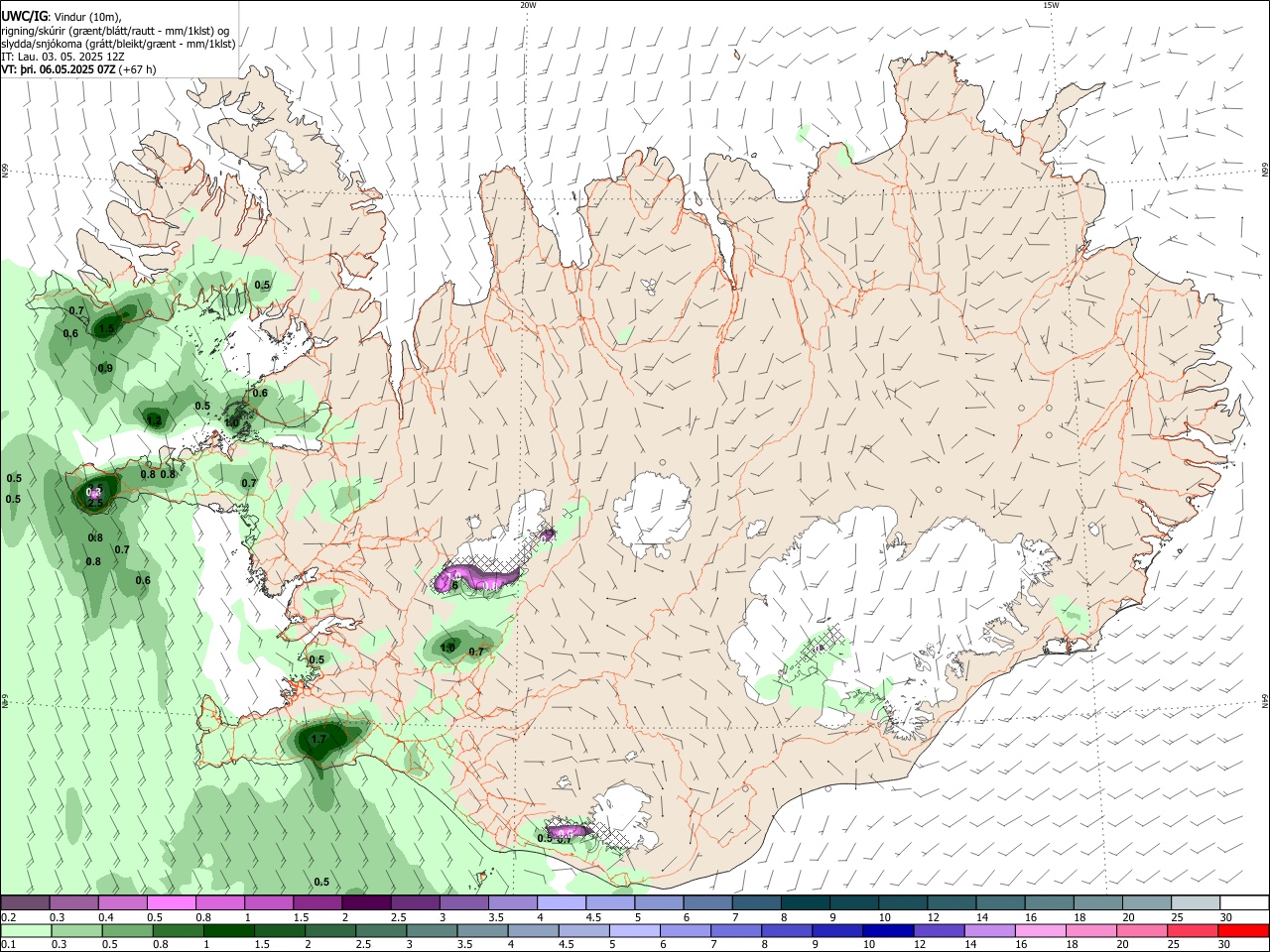Screen dimensions: 1270x952
Task: Click the 'slydda/snjókoma' legend description line
Action: [x=118, y=45]
